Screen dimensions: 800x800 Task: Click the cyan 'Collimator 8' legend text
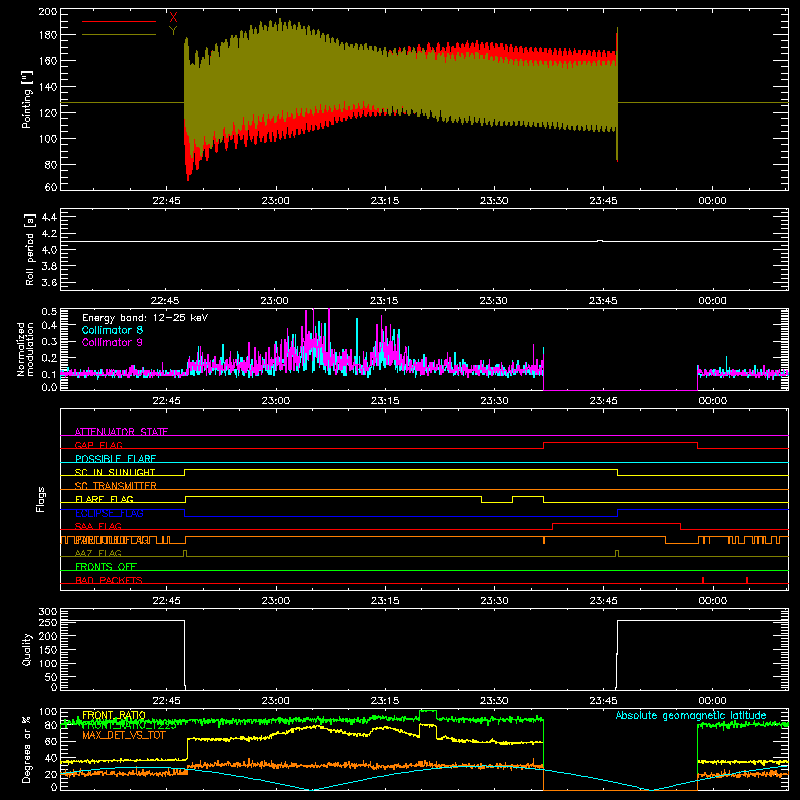click(x=112, y=330)
